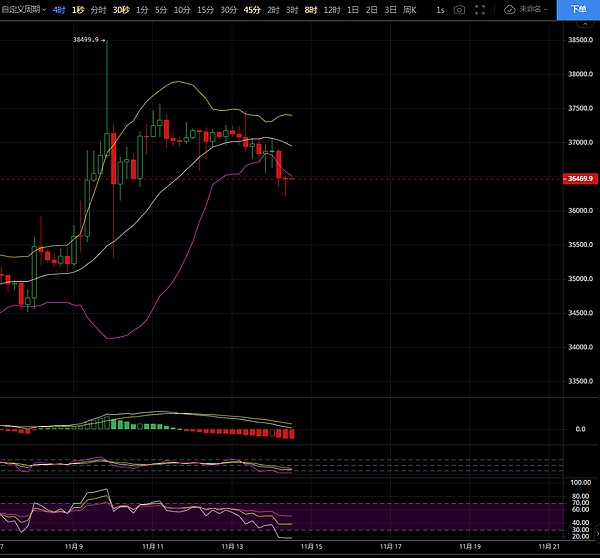Click the 38499.9 high price marker
Viewport: 600px width, 558px height.
coord(87,40)
